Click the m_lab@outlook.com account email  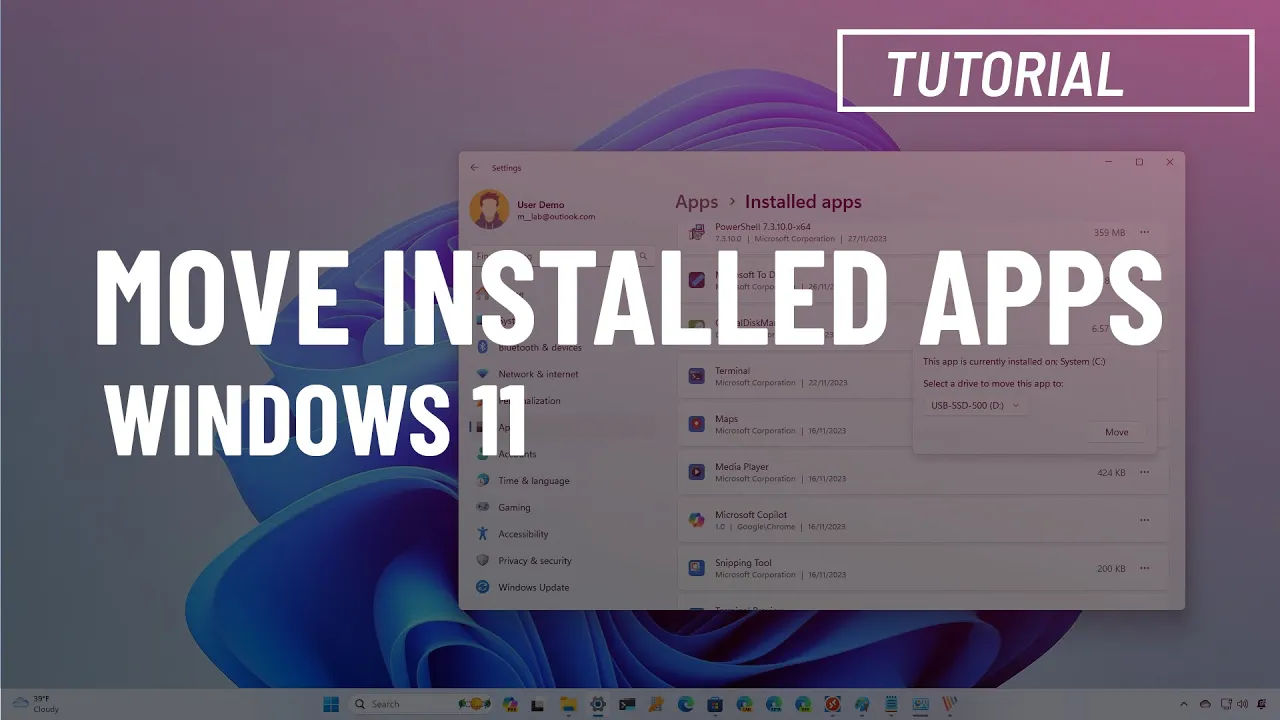556,217
